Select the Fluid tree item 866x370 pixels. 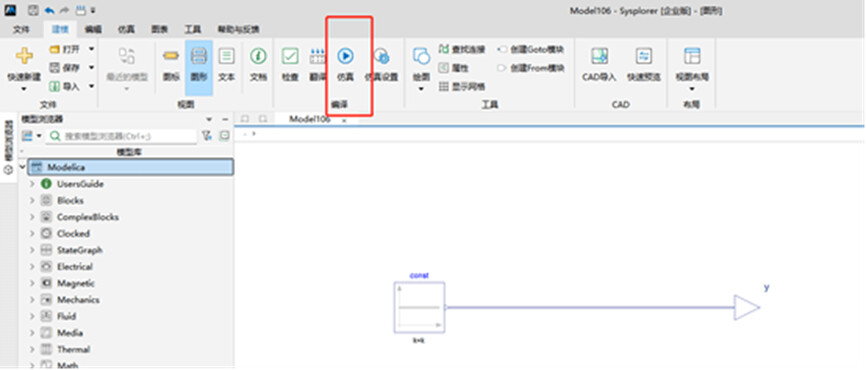coord(66,316)
